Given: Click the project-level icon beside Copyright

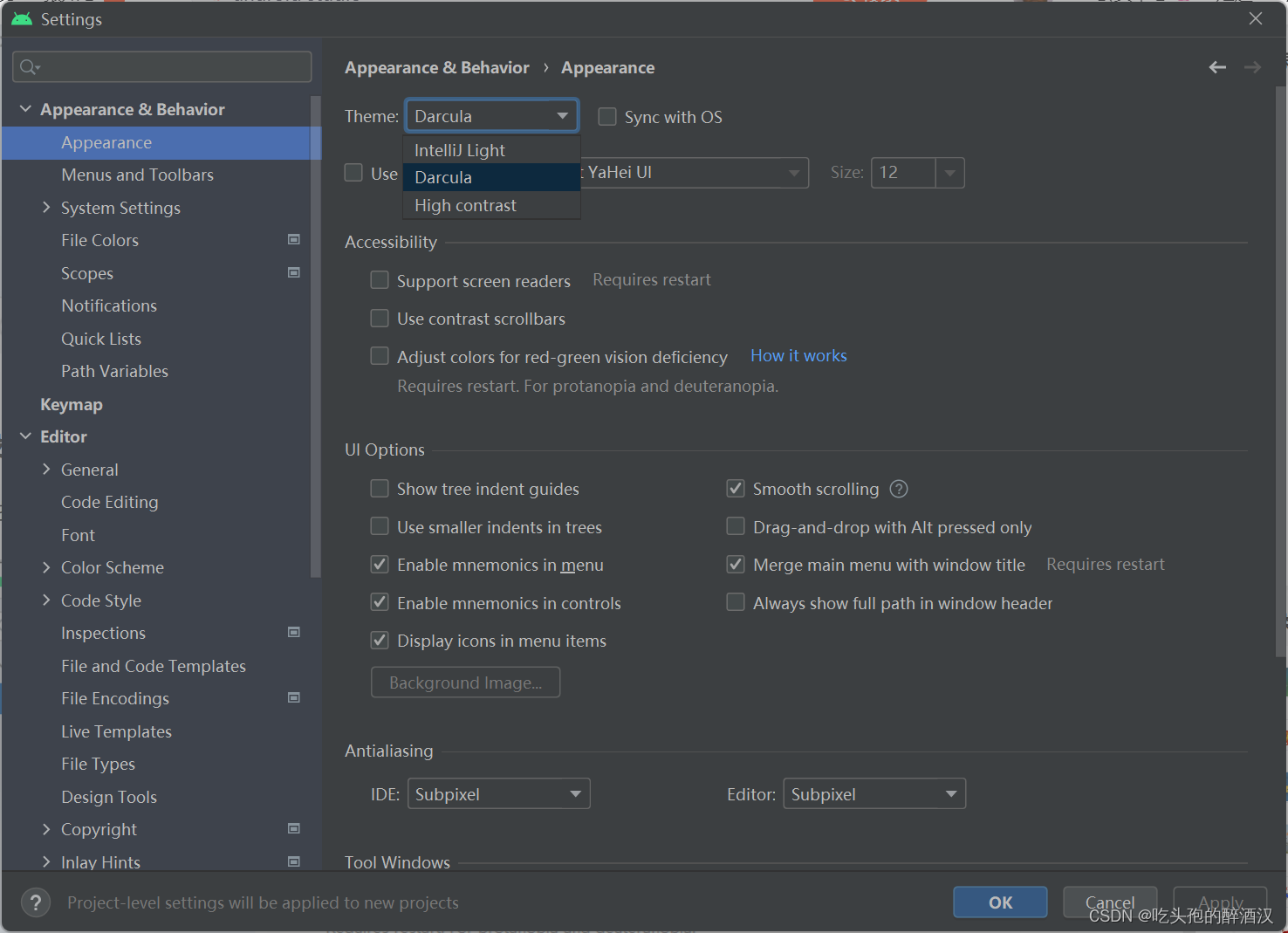Looking at the screenshot, I should 294,828.
